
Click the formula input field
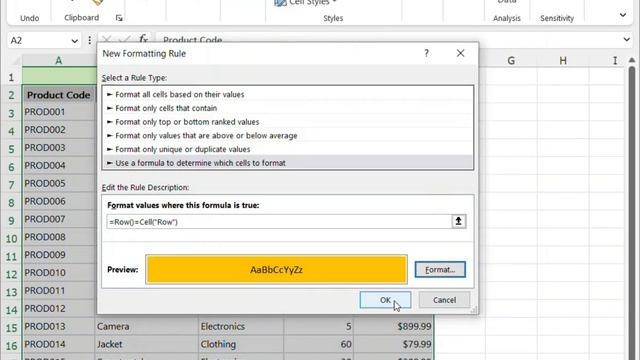pos(279,222)
